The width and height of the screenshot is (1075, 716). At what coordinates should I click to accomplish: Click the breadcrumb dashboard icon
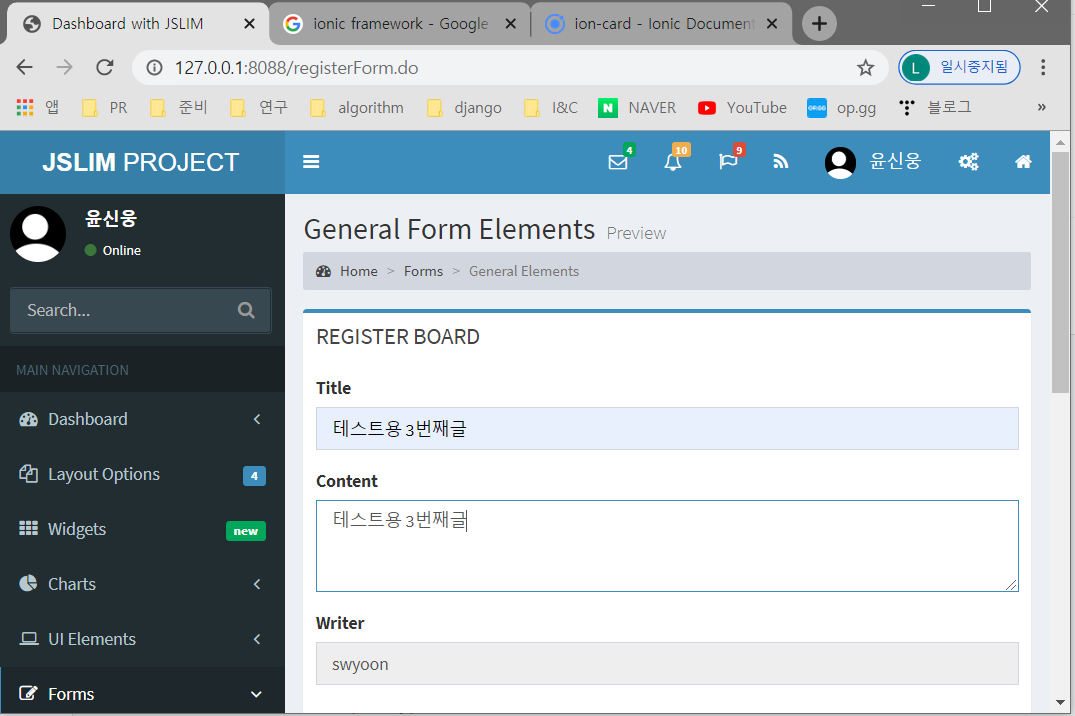click(324, 272)
